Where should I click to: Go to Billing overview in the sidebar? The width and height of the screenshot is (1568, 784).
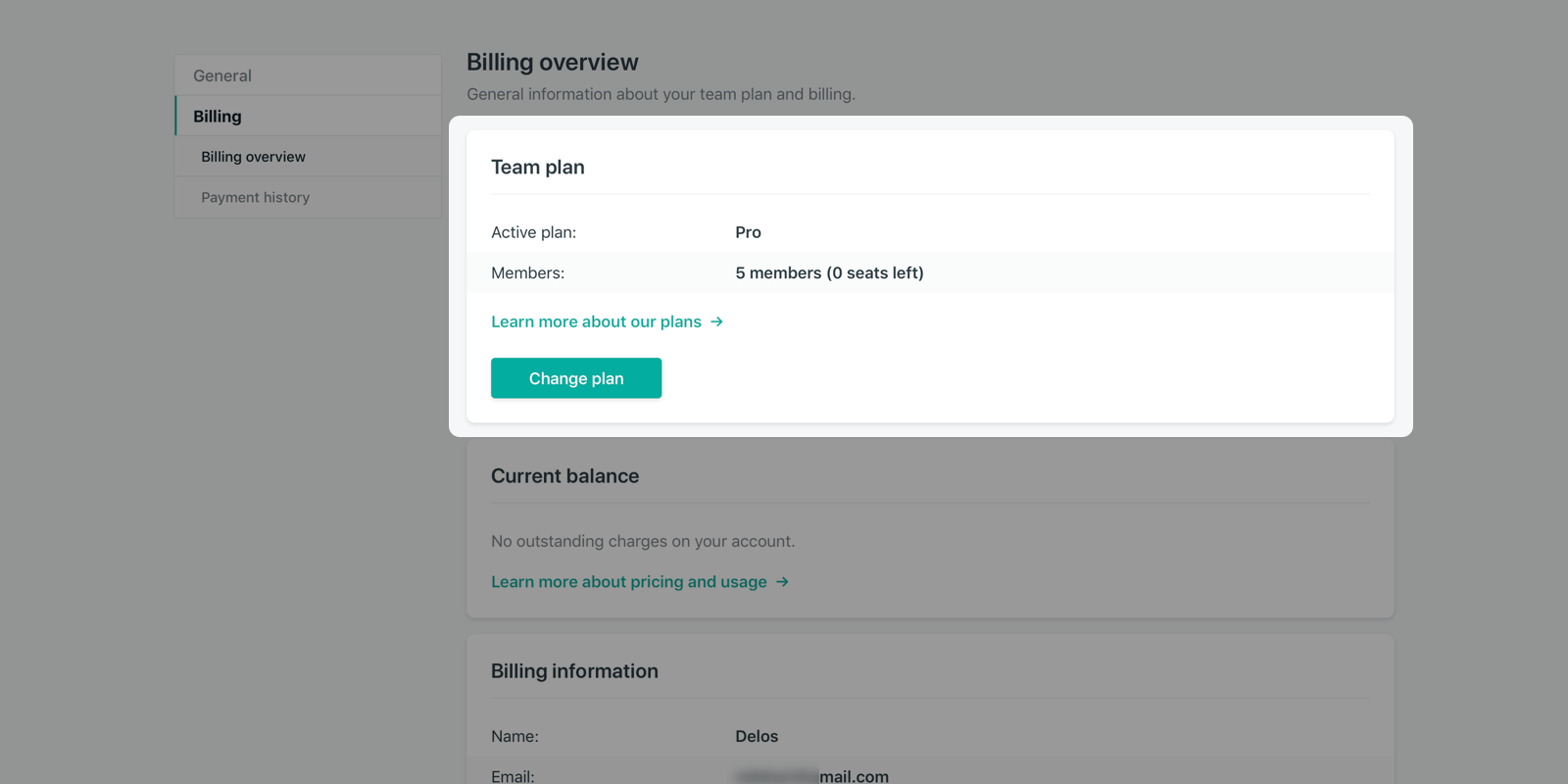coord(253,157)
